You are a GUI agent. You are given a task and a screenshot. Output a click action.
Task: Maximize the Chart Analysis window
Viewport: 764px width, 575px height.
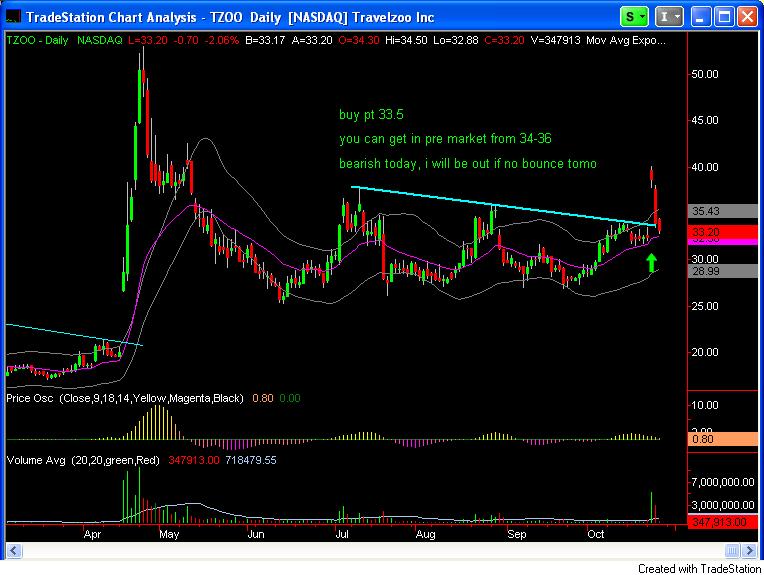click(x=724, y=17)
